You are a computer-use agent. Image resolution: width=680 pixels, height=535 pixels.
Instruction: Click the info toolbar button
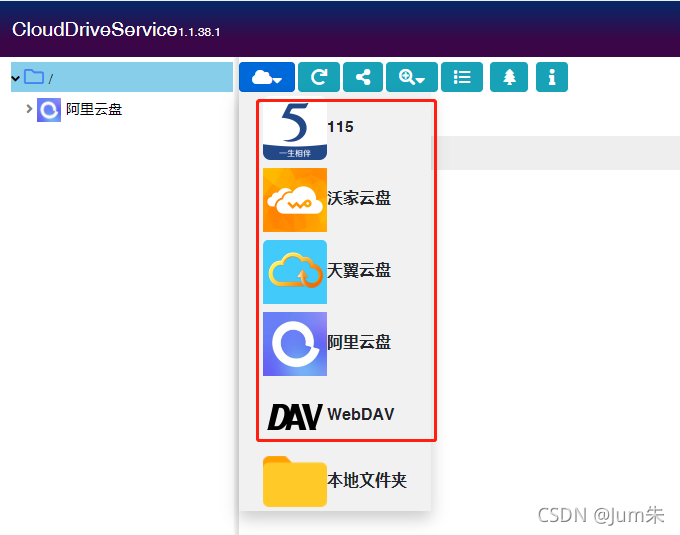[x=552, y=77]
